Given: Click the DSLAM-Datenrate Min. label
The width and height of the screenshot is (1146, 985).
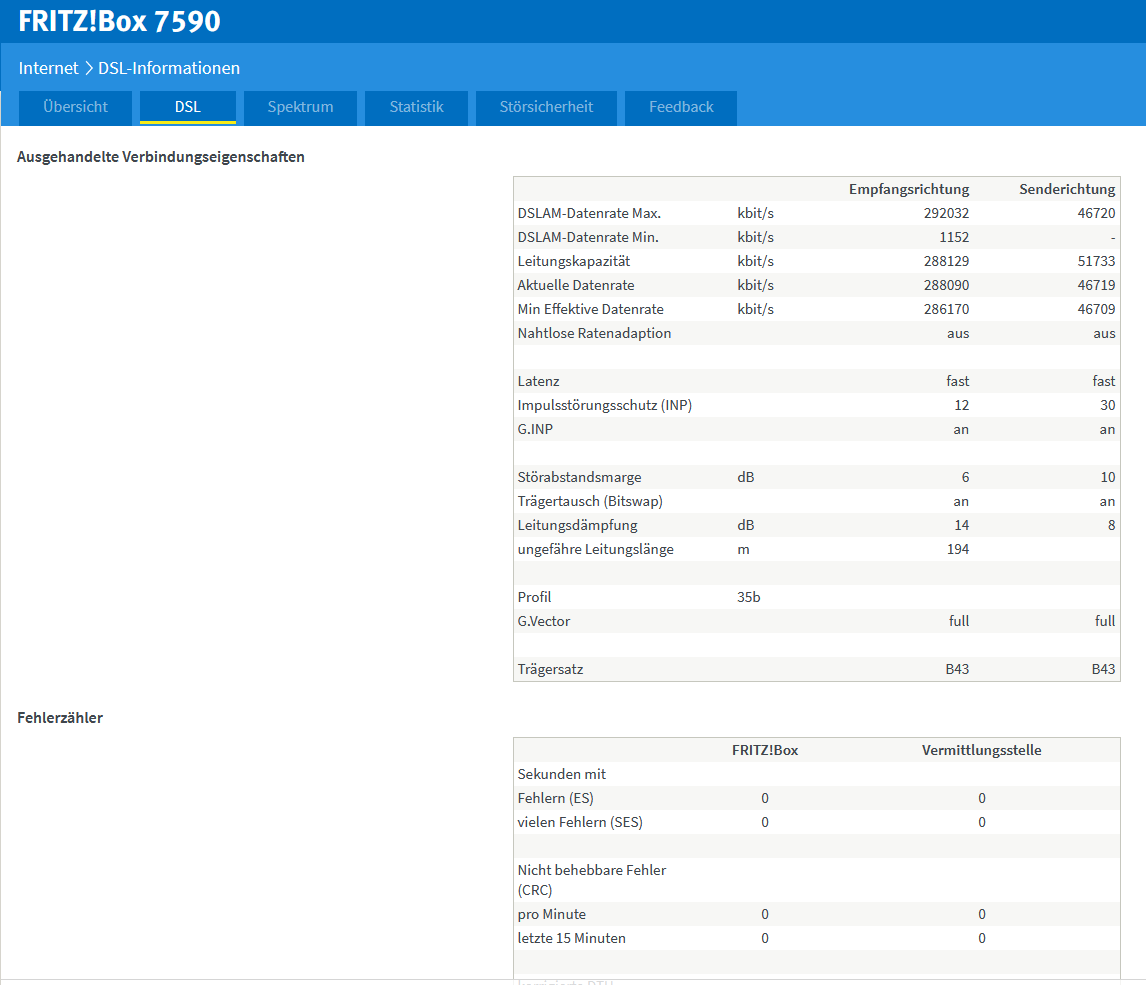Looking at the screenshot, I should click(588, 237).
